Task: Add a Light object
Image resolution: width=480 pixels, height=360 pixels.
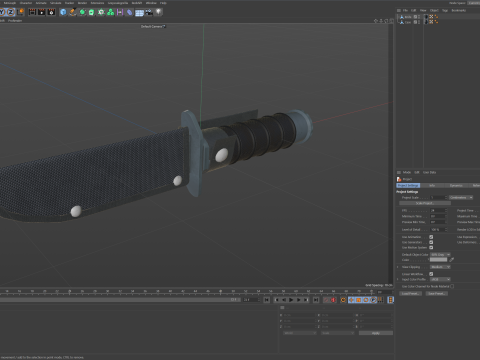Action: (x=159, y=12)
